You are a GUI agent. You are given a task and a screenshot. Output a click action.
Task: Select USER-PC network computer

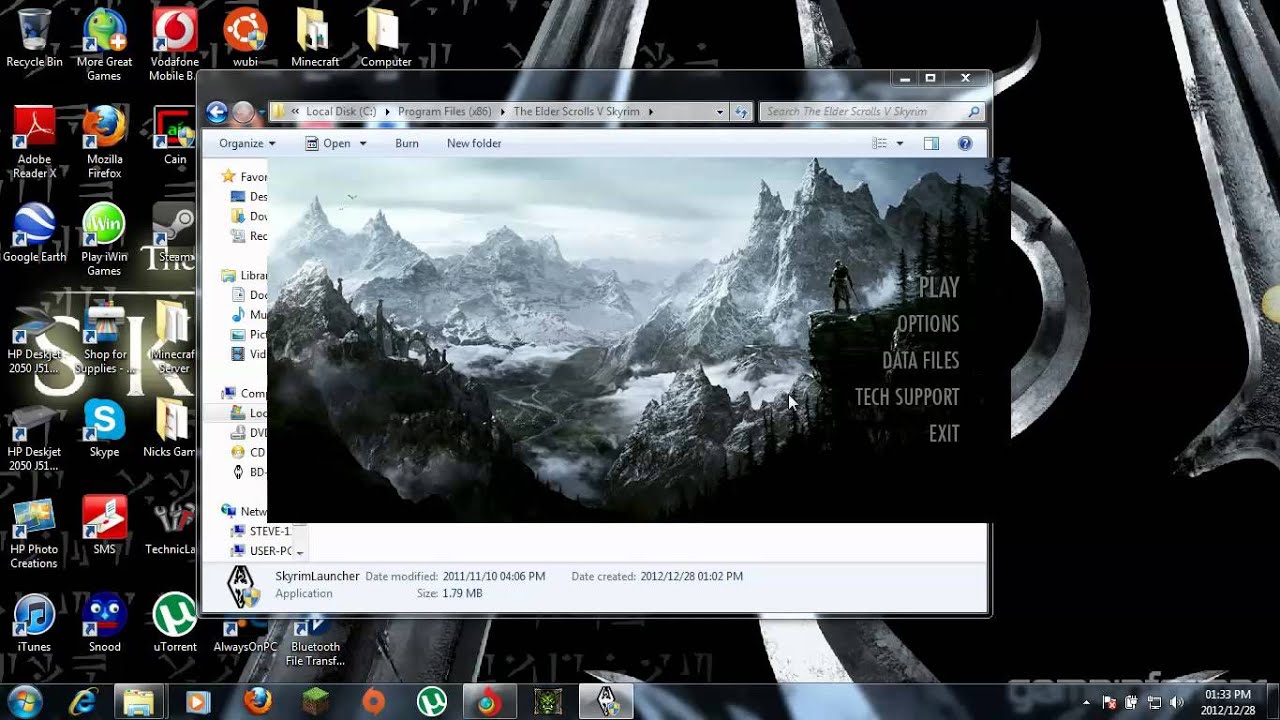261,551
